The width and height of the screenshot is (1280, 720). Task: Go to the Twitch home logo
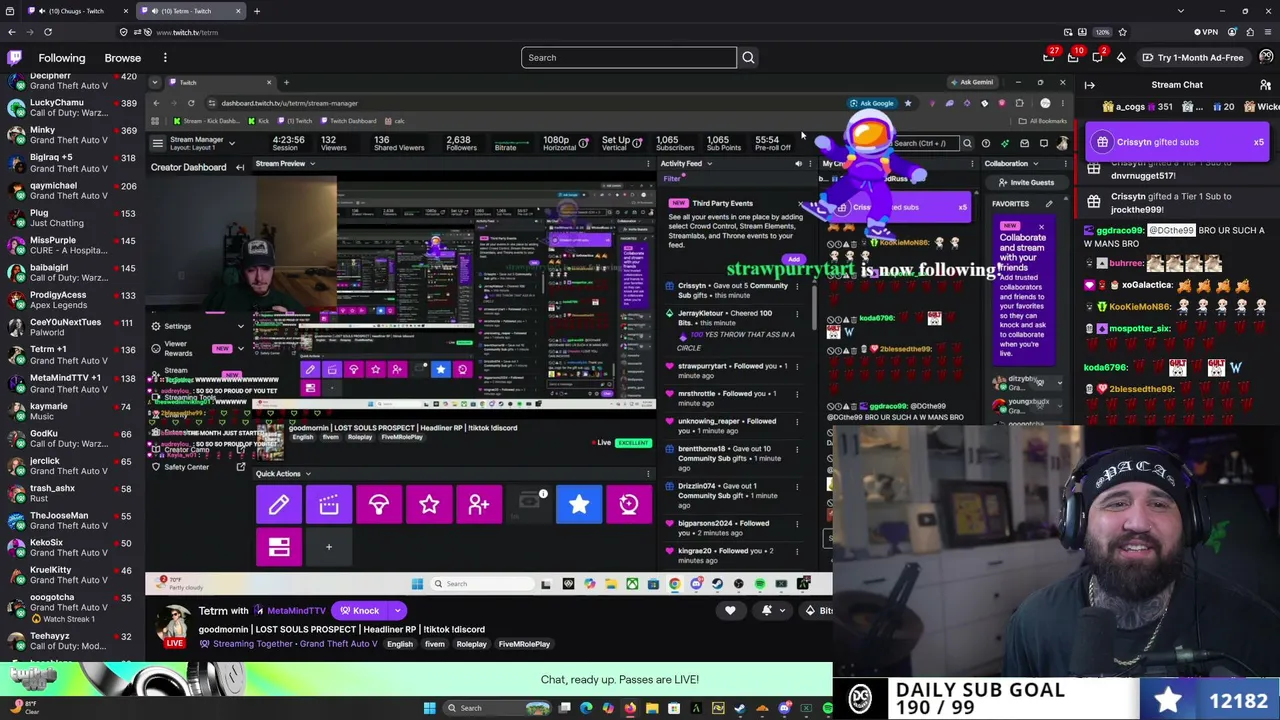pyautogui.click(x=13, y=58)
